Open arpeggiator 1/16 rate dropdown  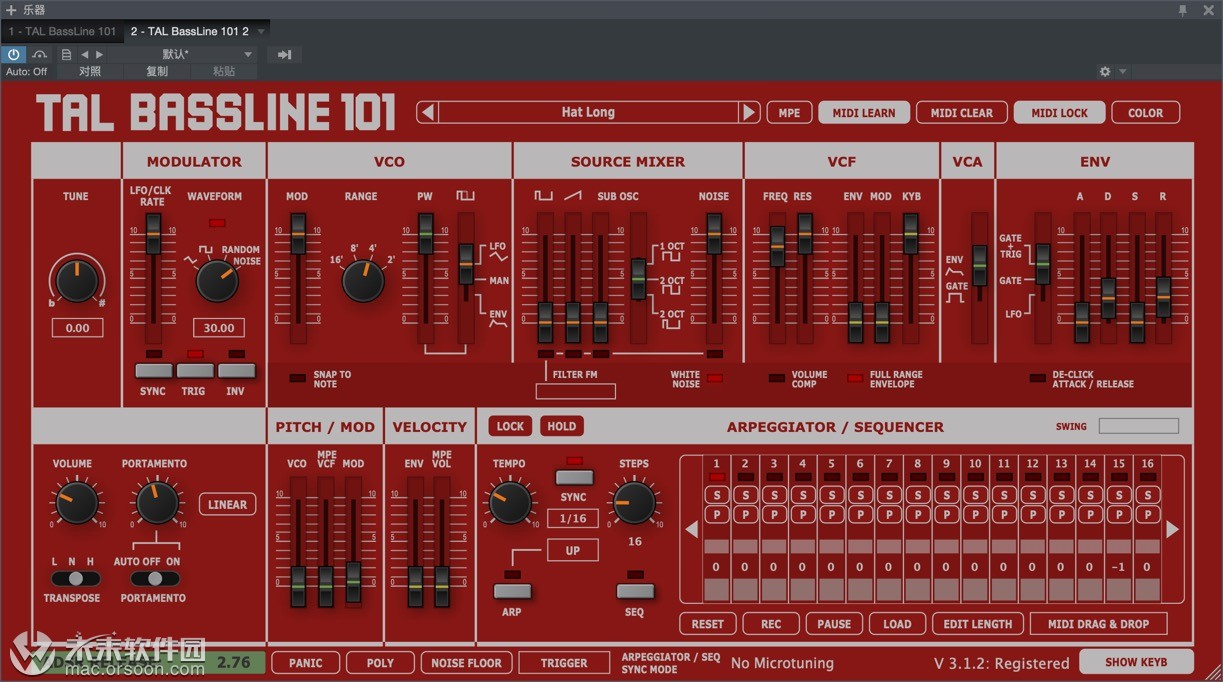coord(573,519)
